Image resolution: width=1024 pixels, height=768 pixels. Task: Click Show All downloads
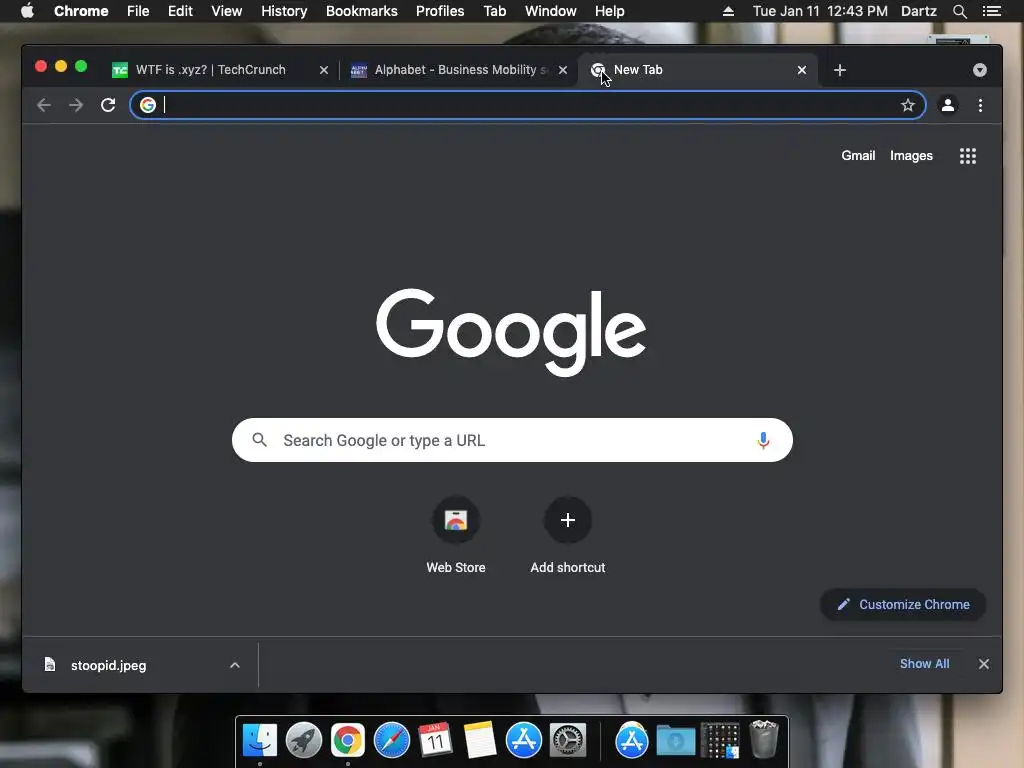coord(924,664)
